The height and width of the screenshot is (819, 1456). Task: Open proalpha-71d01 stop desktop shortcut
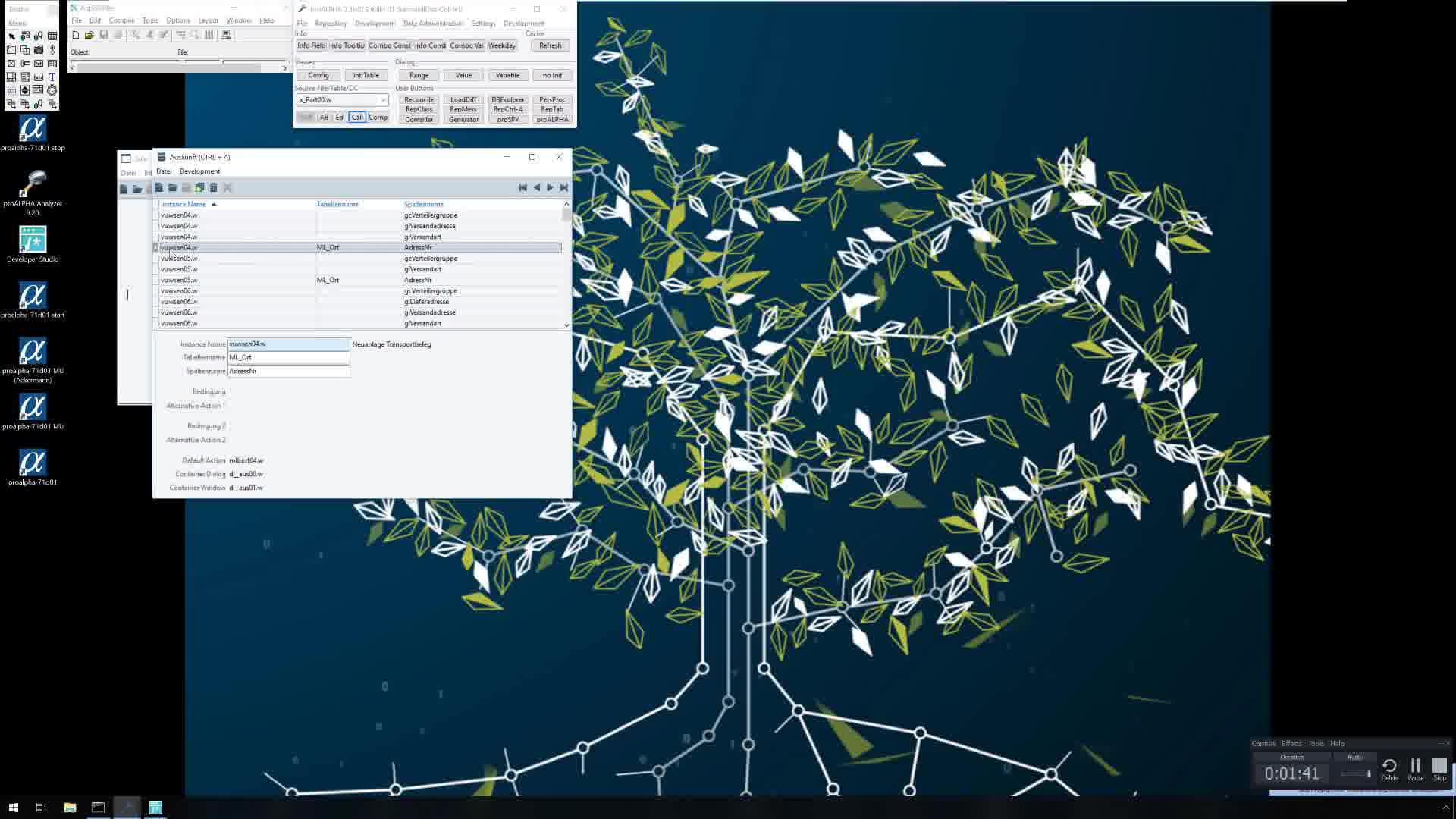33,133
